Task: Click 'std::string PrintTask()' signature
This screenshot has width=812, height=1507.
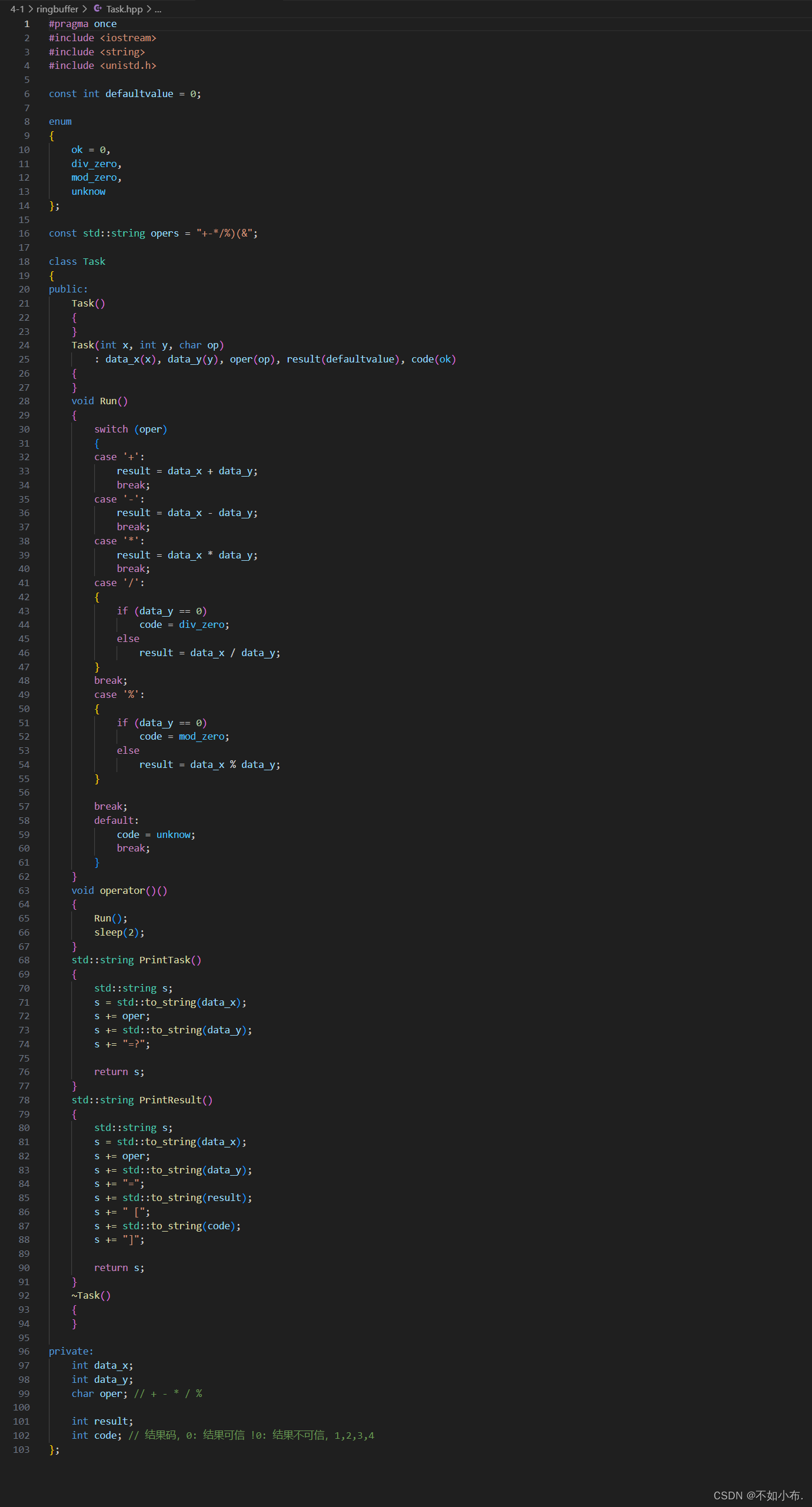Action: [x=137, y=960]
